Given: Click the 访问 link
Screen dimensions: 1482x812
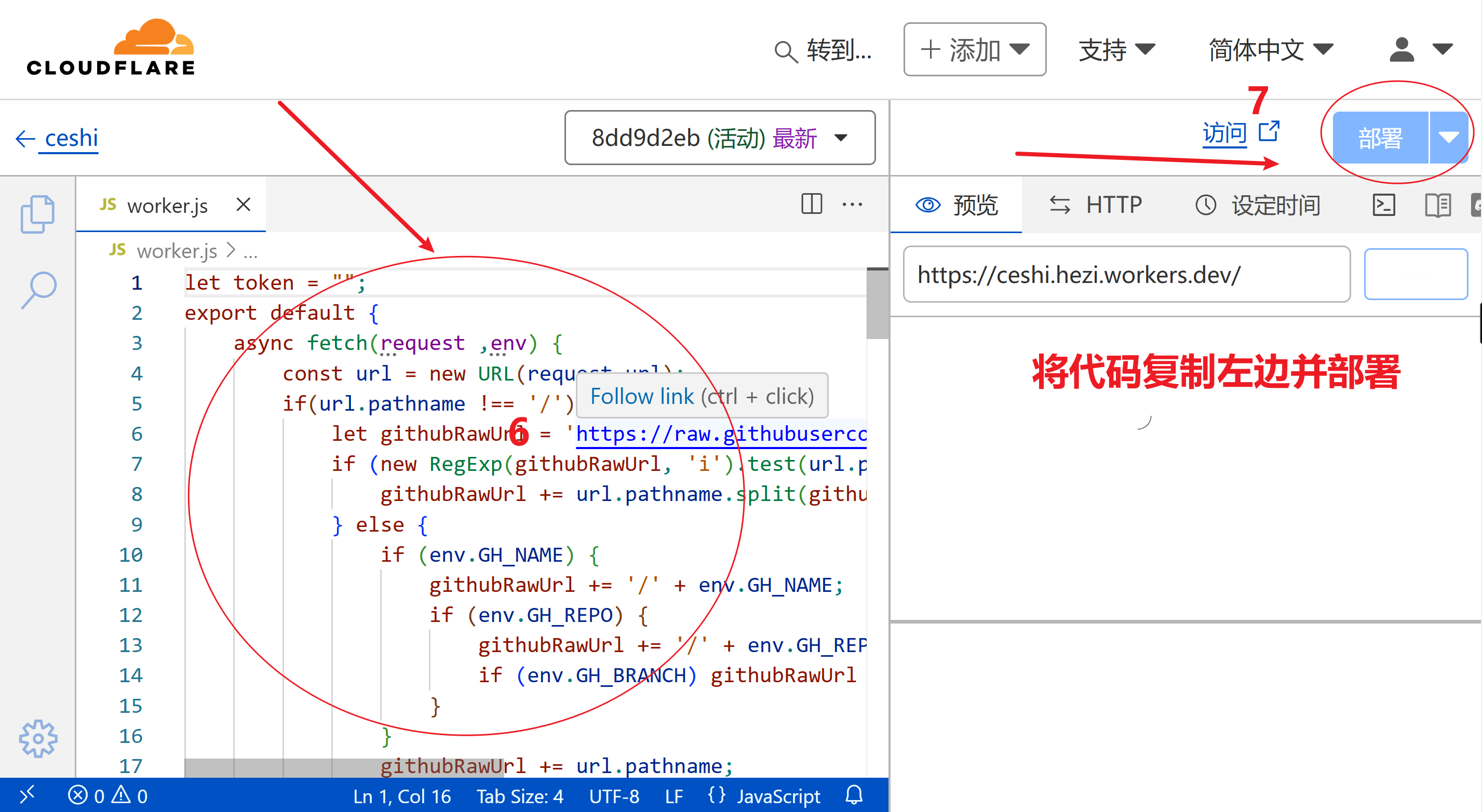Looking at the screenshot, I should 1241,133.
